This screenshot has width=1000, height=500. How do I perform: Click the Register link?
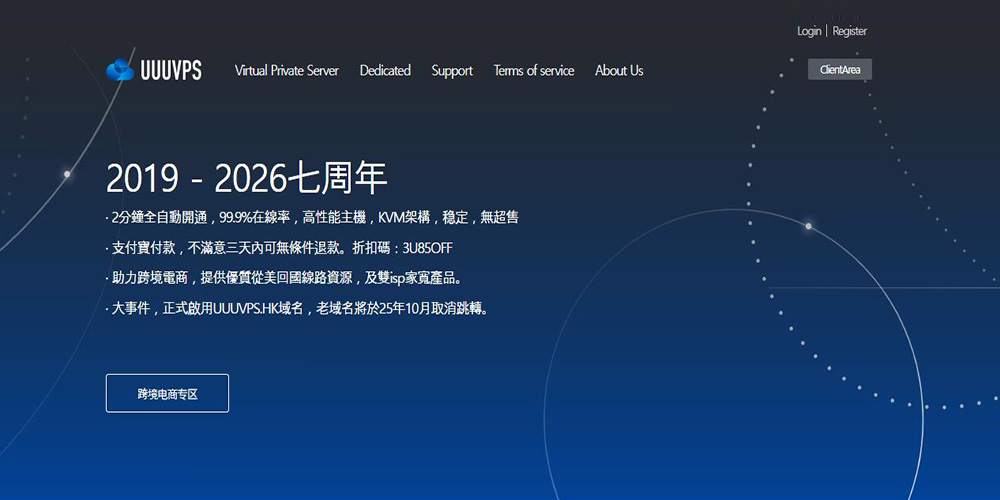[849, 31]
